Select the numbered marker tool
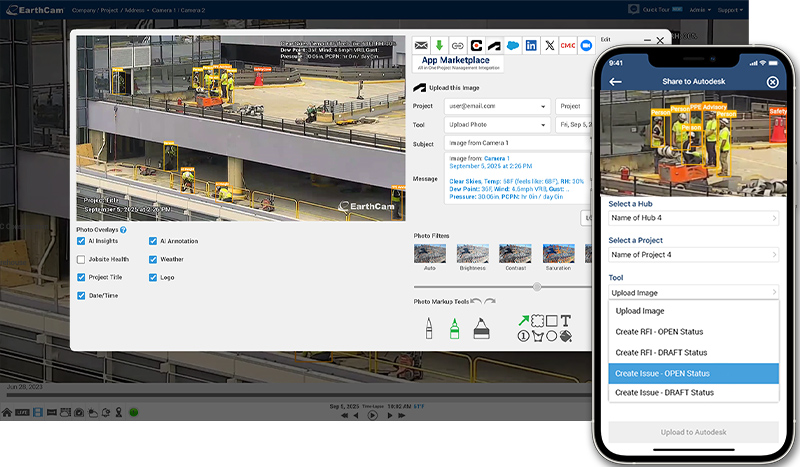 (x=523, y=336)
